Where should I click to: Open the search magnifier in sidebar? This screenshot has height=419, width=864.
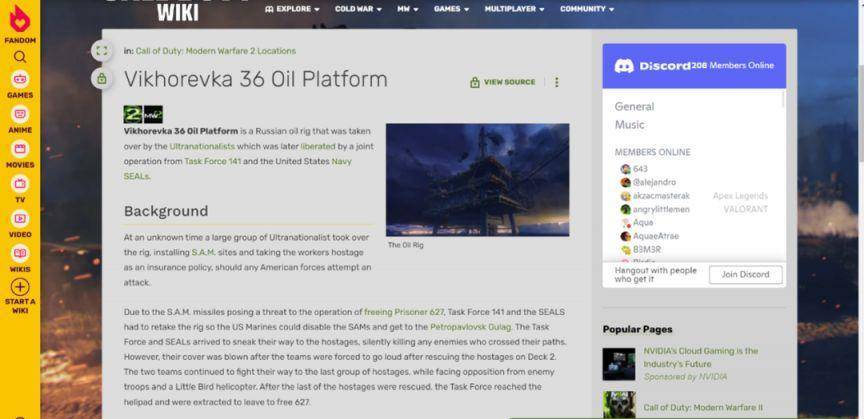pyautogui.click(x=19, y=57)
